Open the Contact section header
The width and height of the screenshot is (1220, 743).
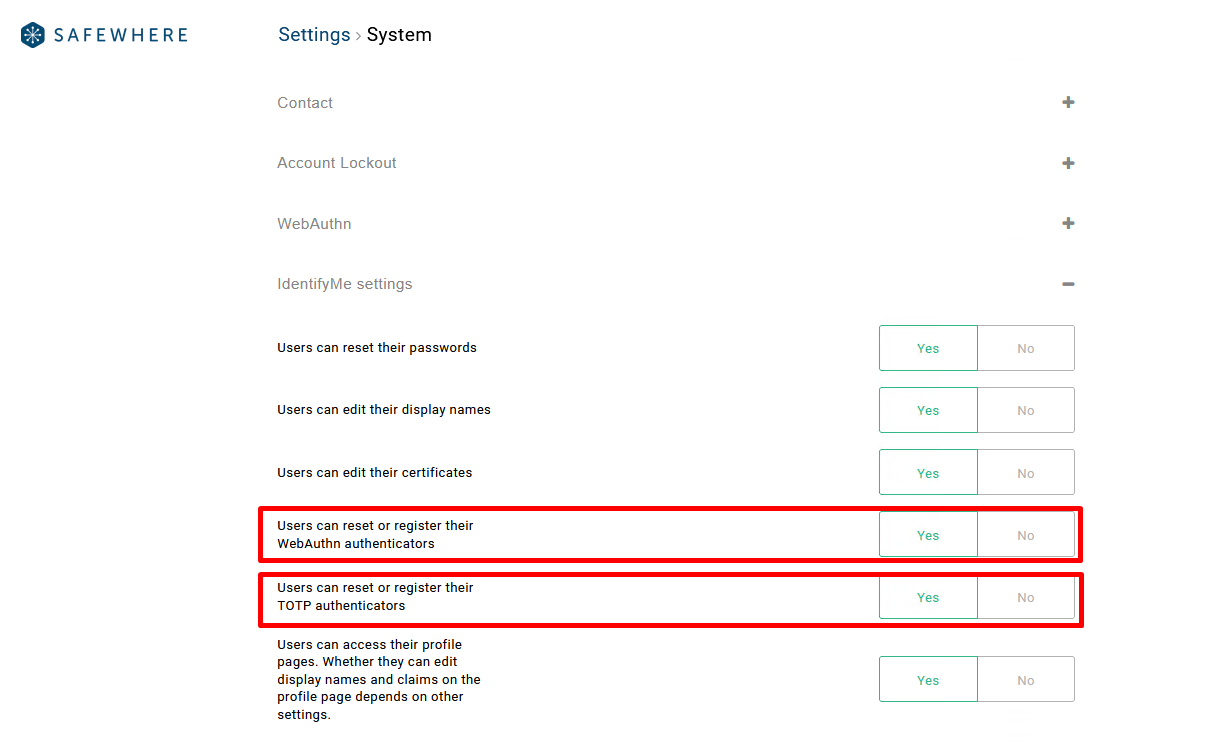coord(305,103)
